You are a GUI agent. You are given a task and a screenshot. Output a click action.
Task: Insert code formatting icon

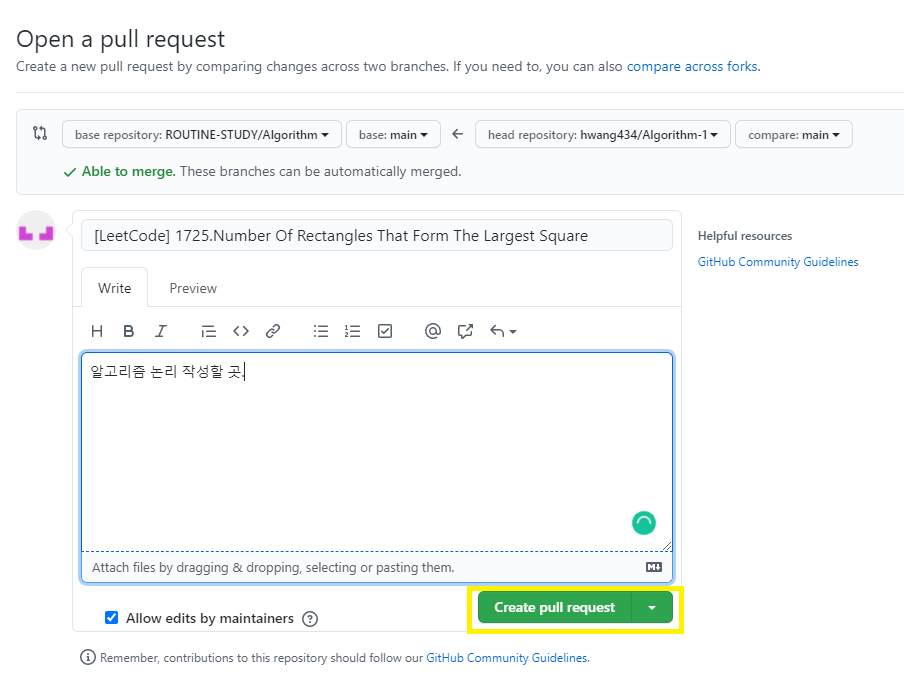pos(241,331)
